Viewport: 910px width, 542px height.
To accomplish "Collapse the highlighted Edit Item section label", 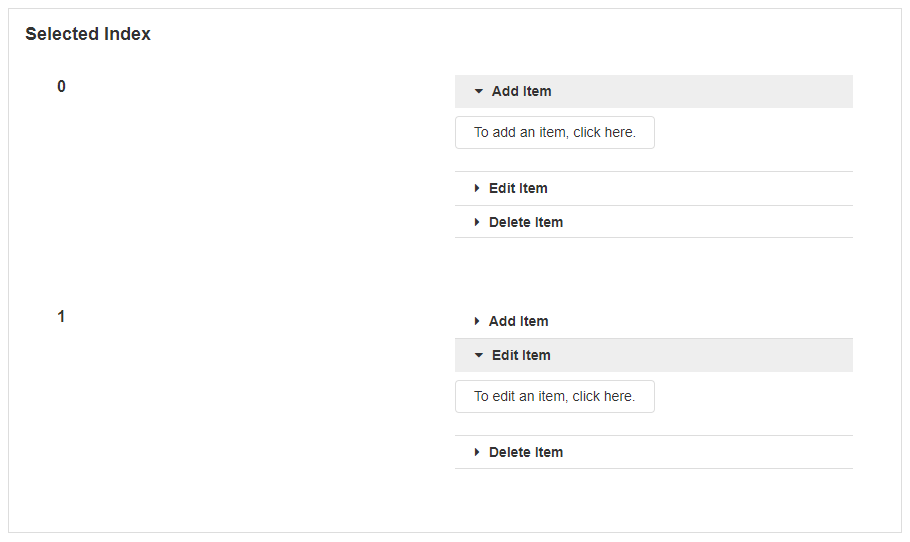I will [521, 355].
